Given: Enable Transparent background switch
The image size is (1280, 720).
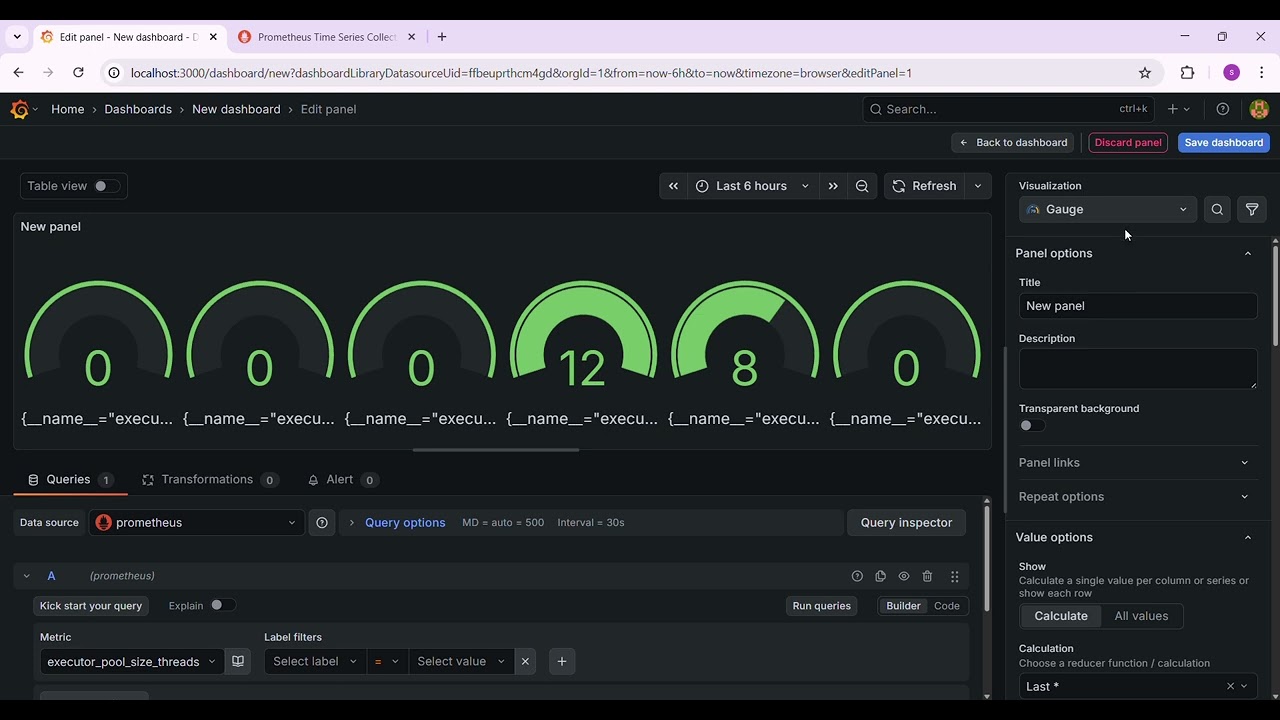Looking at the screenshot, I should pyautogui.click(x=1032, y=425).
